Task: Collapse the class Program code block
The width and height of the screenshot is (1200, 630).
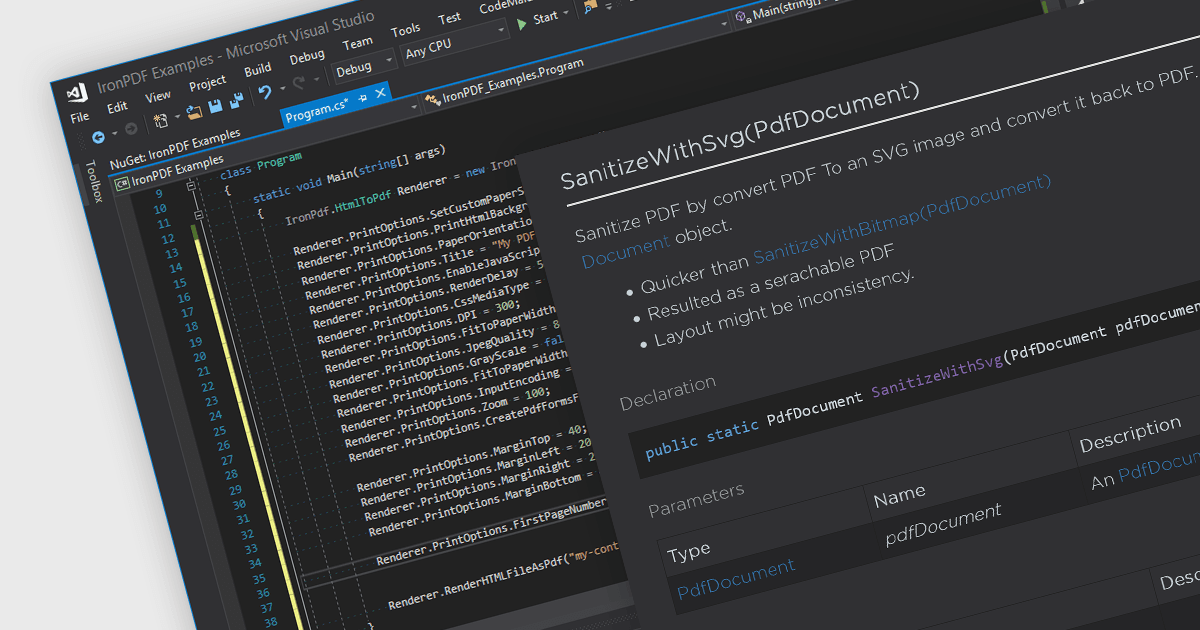Action: (191, 186)
